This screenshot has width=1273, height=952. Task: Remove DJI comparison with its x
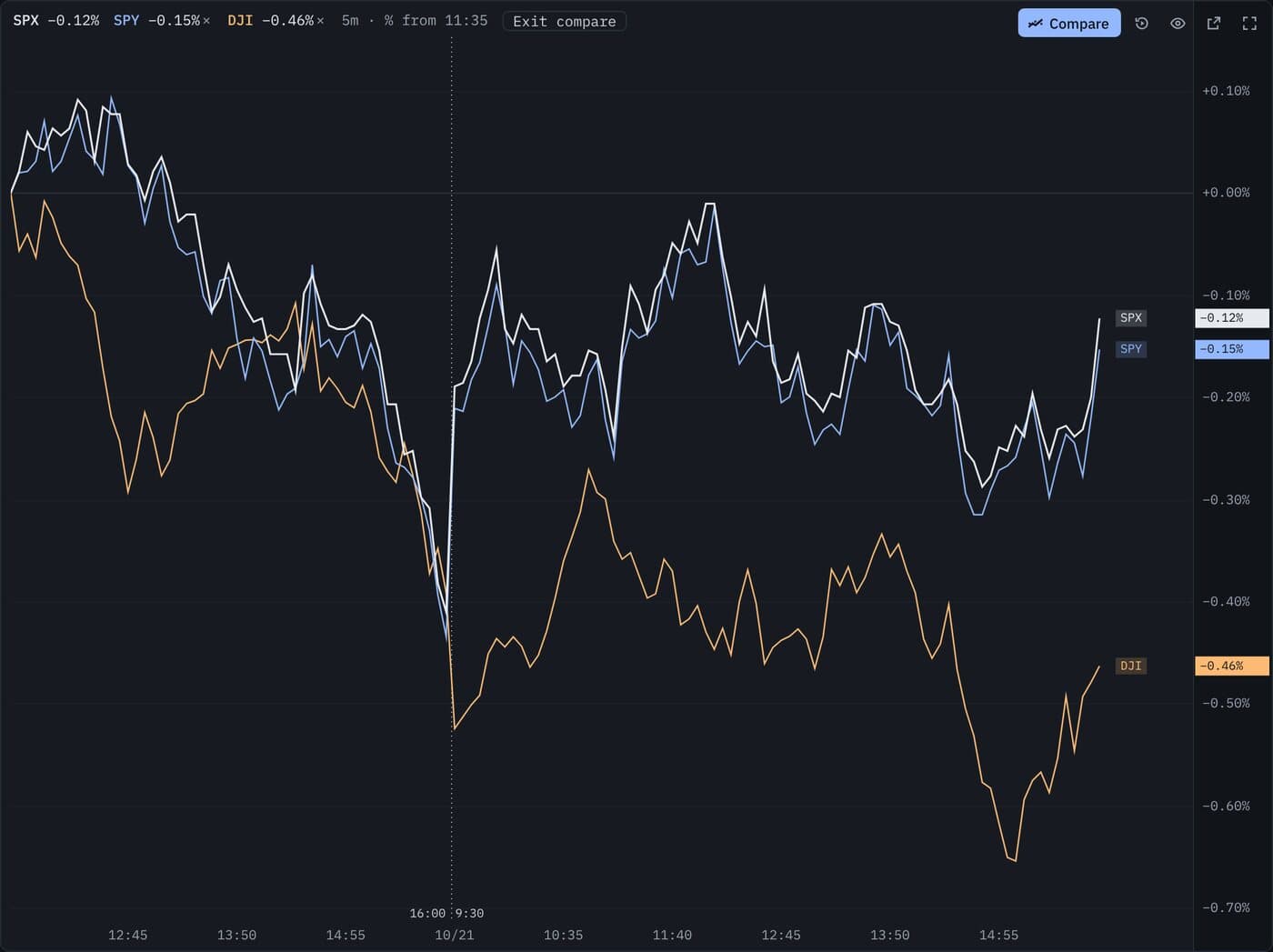coord(320,21)
